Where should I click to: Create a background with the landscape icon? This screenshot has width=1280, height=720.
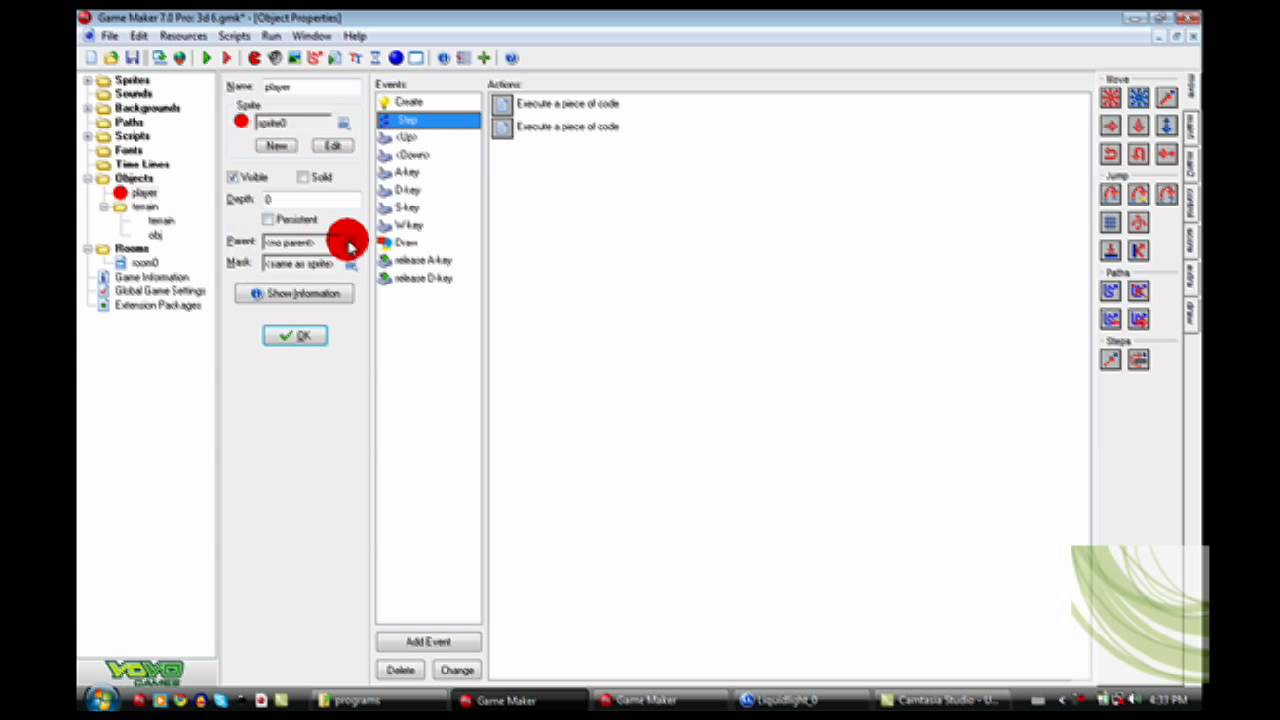point(294,58)
